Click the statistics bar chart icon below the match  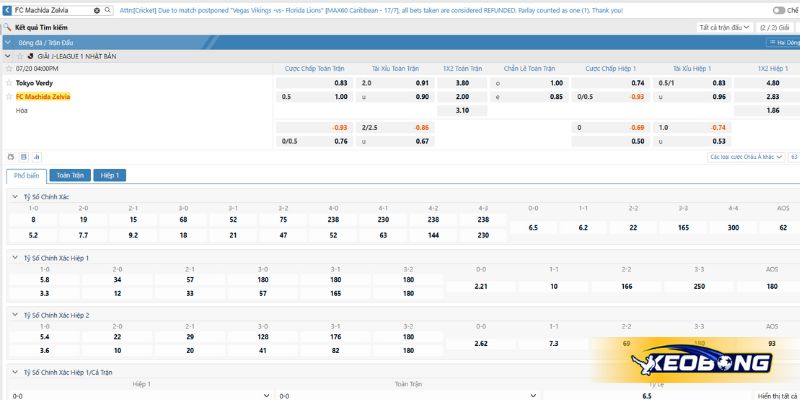point(37,157)
